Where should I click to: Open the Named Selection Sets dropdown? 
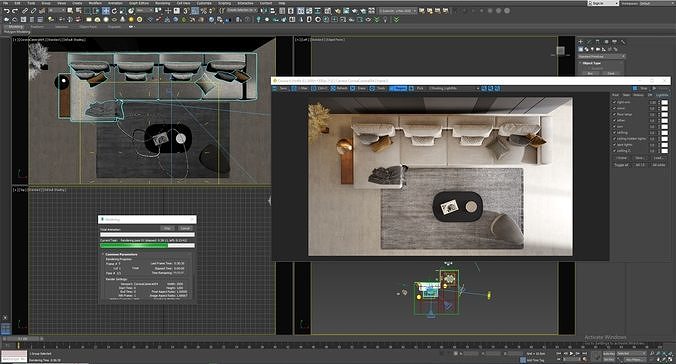pyautogui.click(x=241, y=10)
